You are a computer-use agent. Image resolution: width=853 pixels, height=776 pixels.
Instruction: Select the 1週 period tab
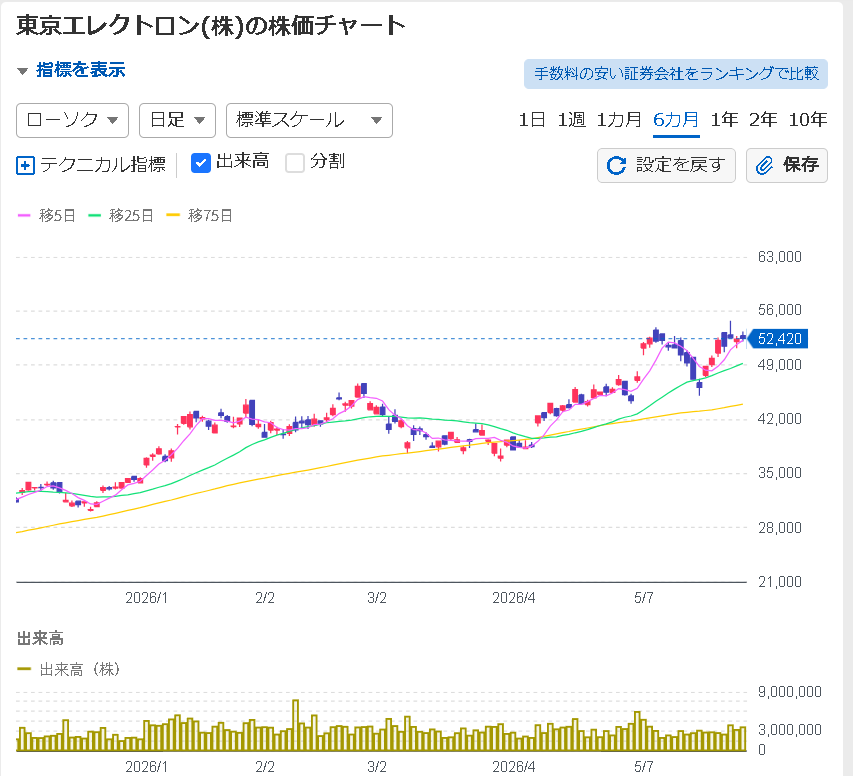click(x=571, y=120)
